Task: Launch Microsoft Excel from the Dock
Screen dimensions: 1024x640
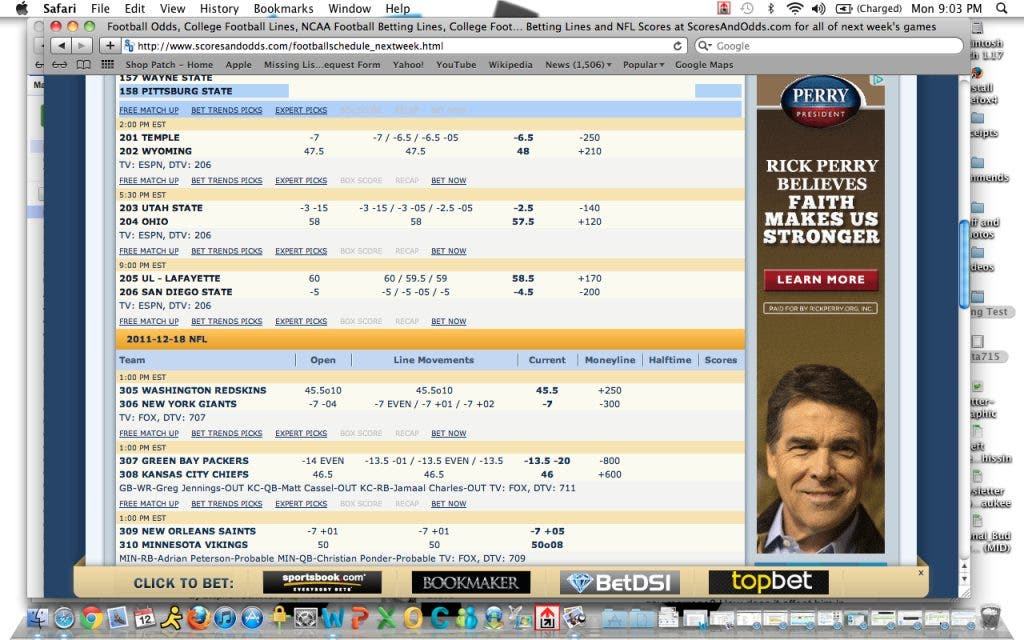Action: click(x=386, y=617)
